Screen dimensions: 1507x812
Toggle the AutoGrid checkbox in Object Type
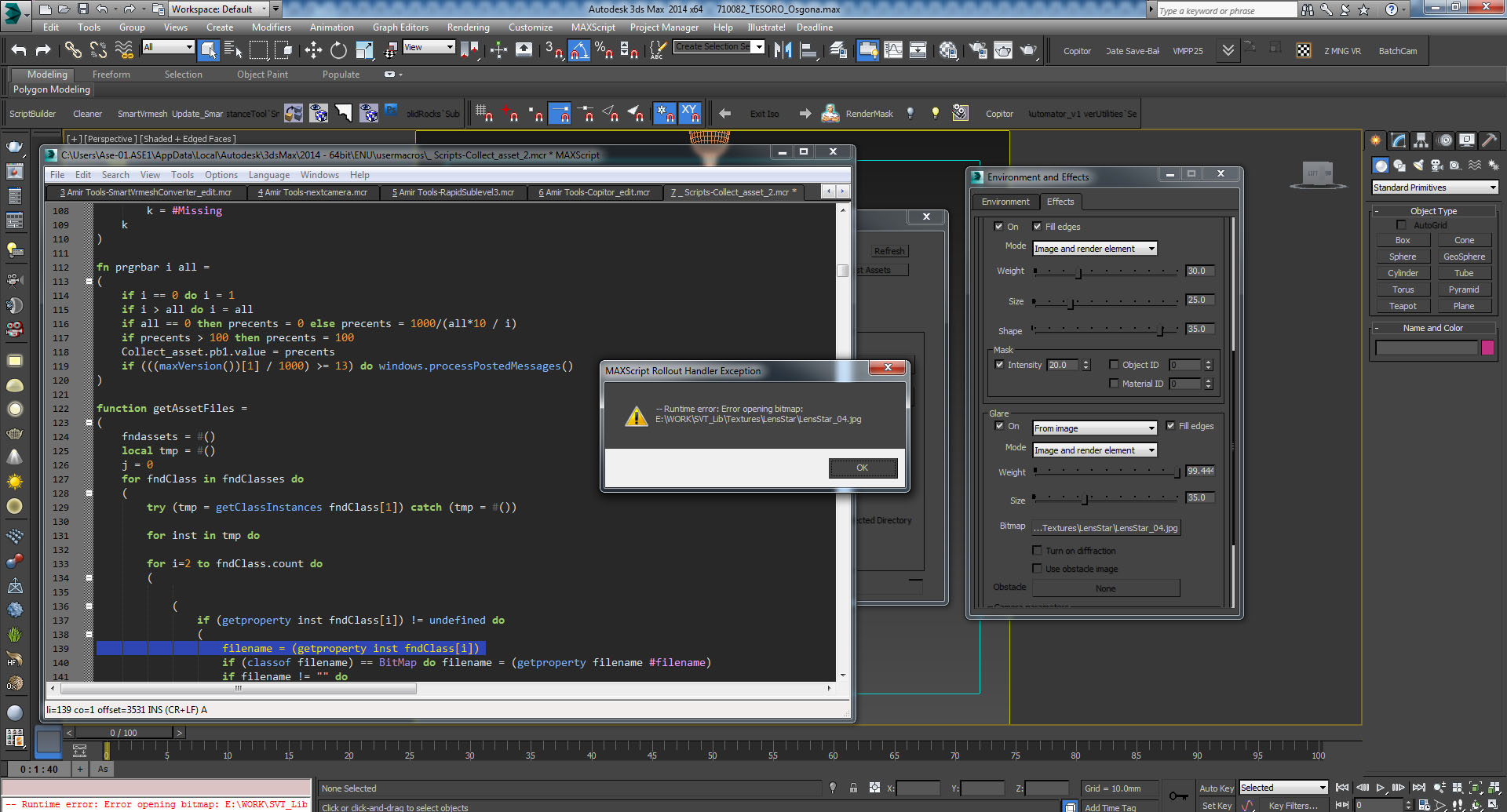[1401, 224]
